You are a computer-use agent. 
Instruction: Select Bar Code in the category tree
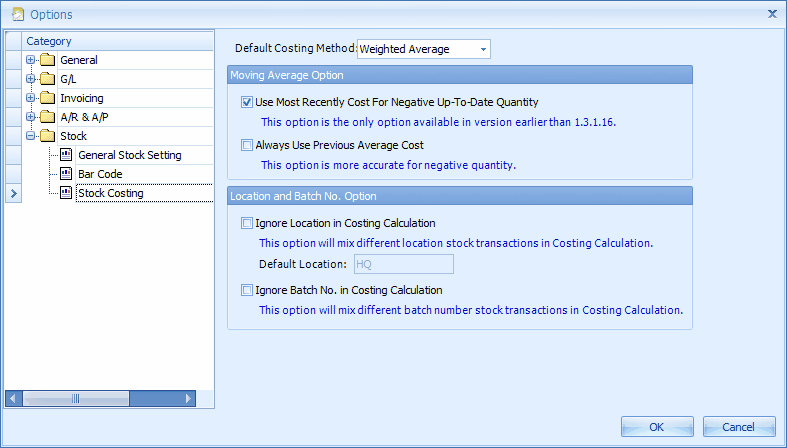point(100,174)
